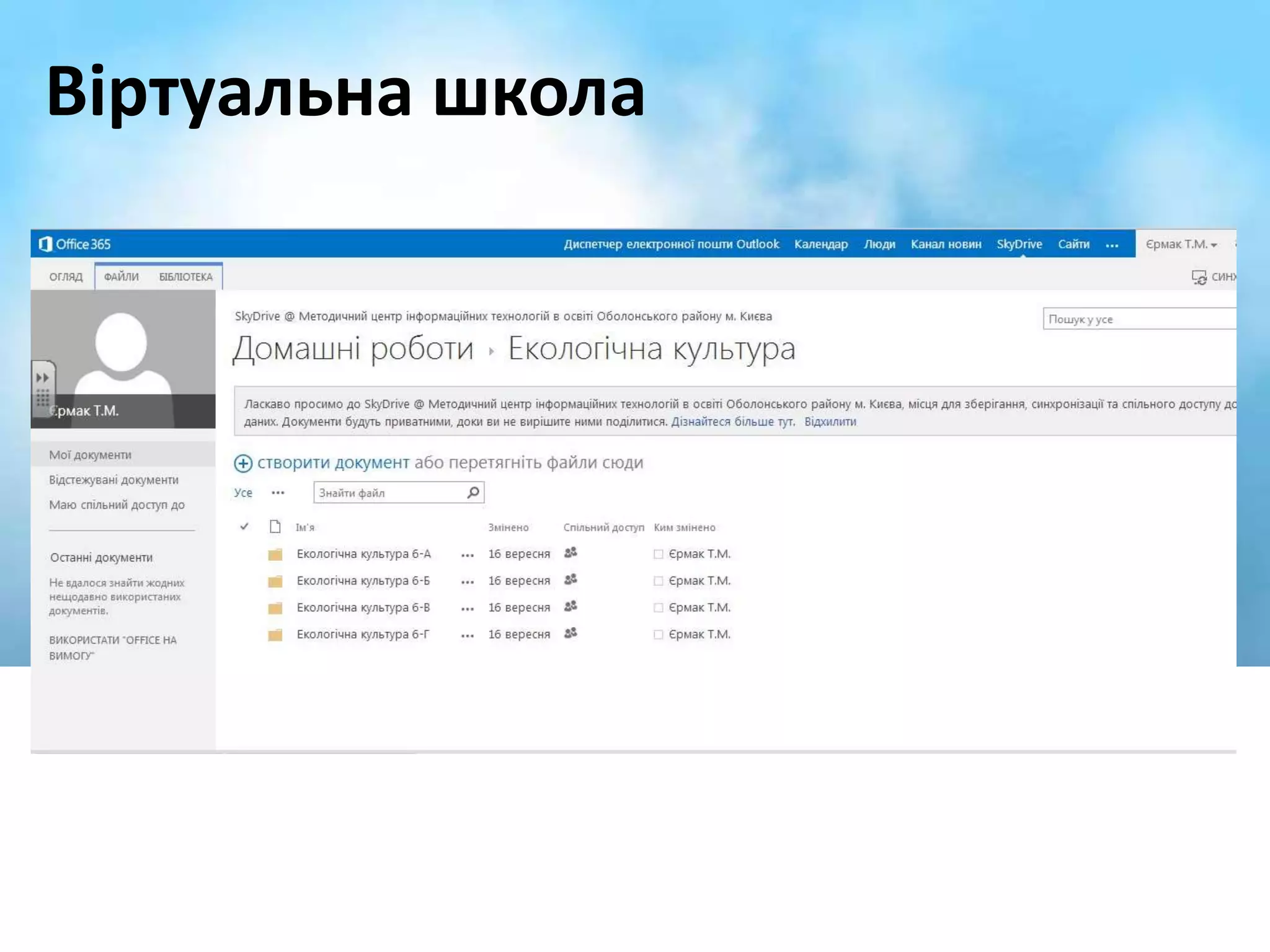This screenshot has width=1270, height=952.
Task: Open Люди in top navigation
Action: [x=879, y=244]
